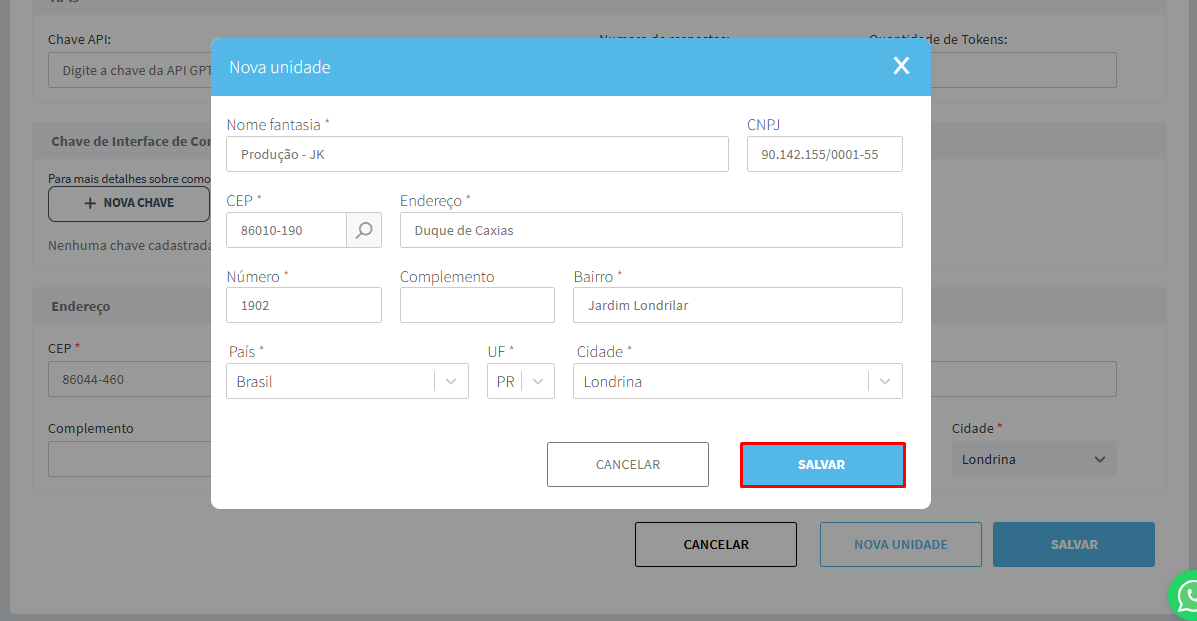This screenshot has height=621, width=1197.
Task: Click the CEP search magnifier icon
Action: point(364,230)
